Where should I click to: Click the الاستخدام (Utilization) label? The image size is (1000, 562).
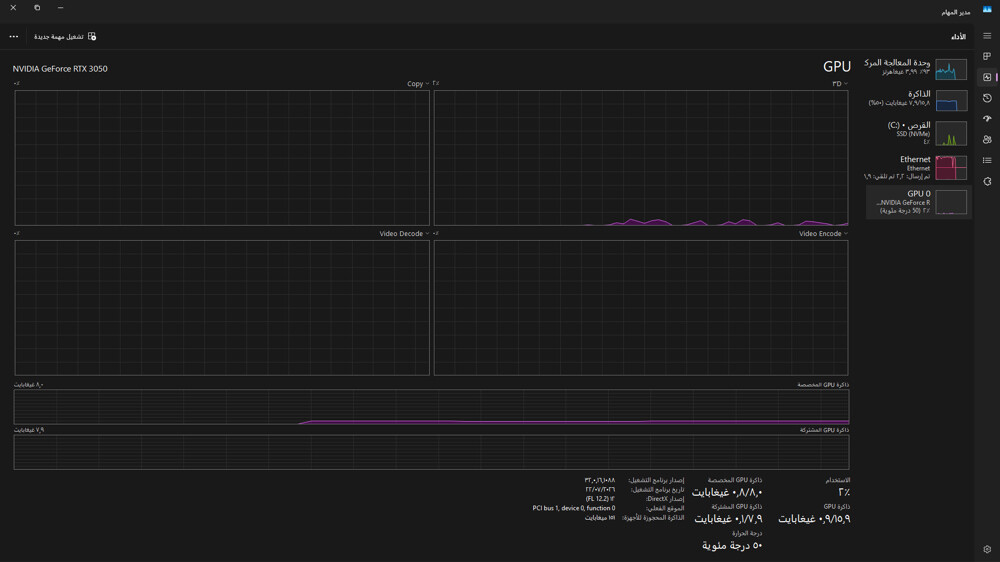click(x=837, y=480)
